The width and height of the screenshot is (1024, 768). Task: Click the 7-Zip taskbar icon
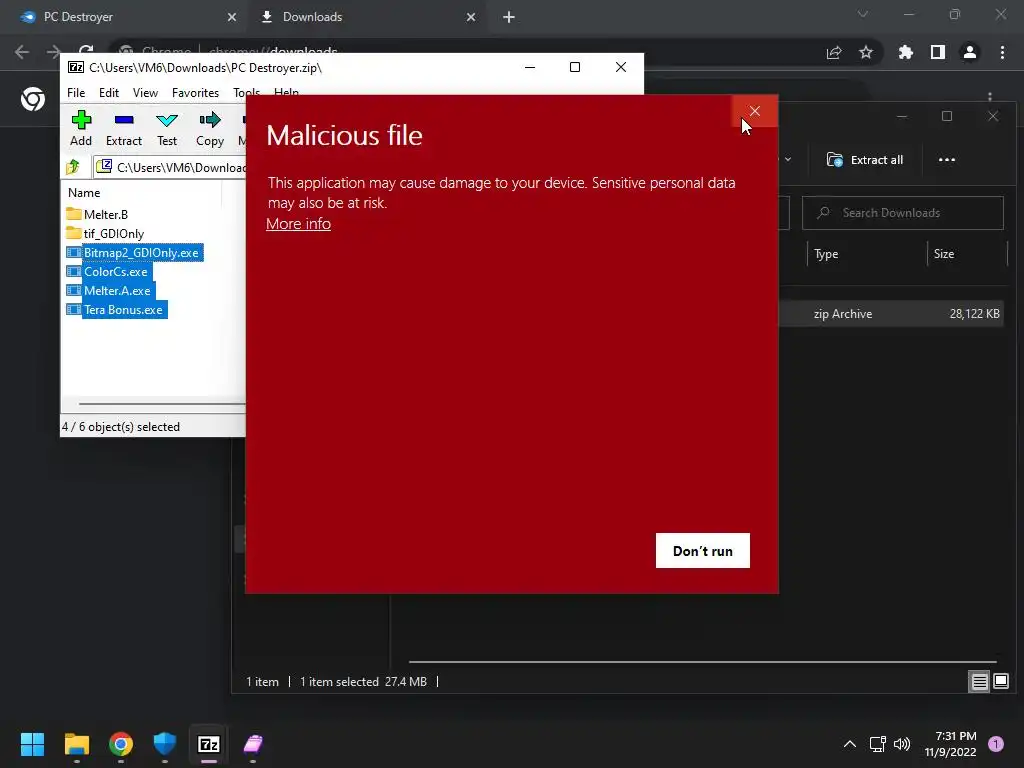[209, 744]
